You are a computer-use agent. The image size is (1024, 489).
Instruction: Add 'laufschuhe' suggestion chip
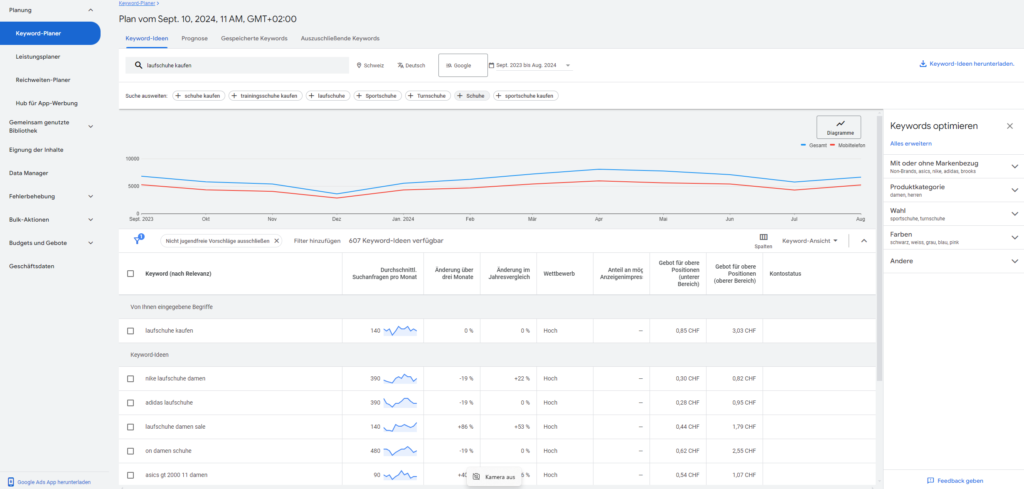pos(328,96)
